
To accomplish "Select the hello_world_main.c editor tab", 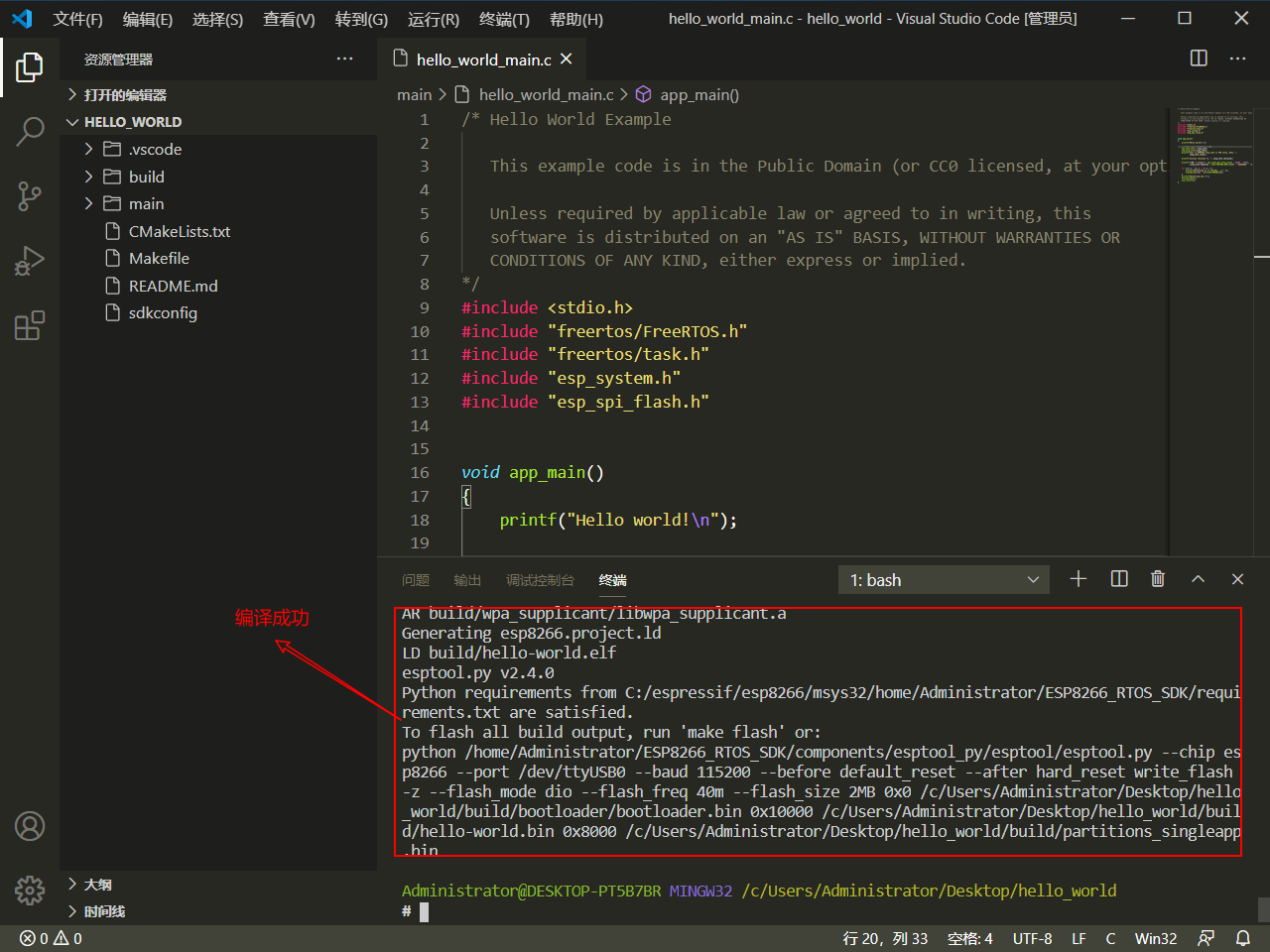I will 483,59.
